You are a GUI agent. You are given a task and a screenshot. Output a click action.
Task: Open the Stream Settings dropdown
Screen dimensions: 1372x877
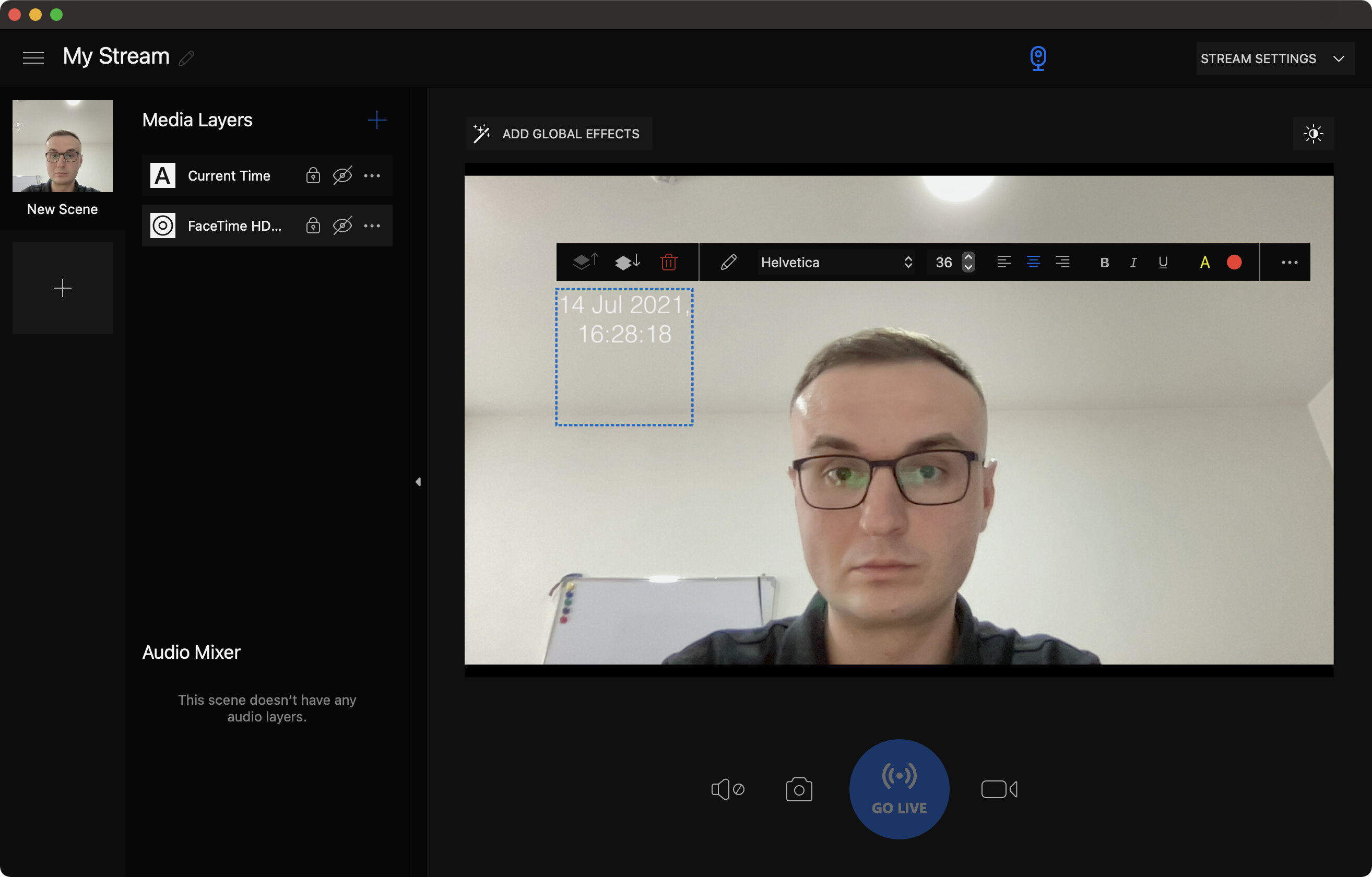point(1275,58)
